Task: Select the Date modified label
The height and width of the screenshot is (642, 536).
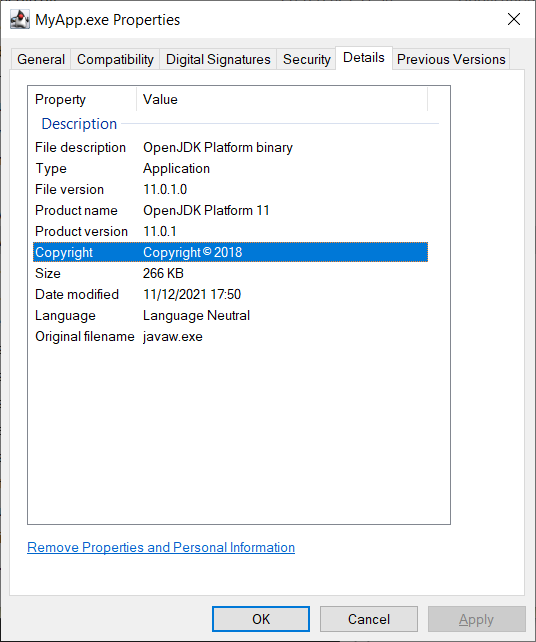Action: pos(77,294)
